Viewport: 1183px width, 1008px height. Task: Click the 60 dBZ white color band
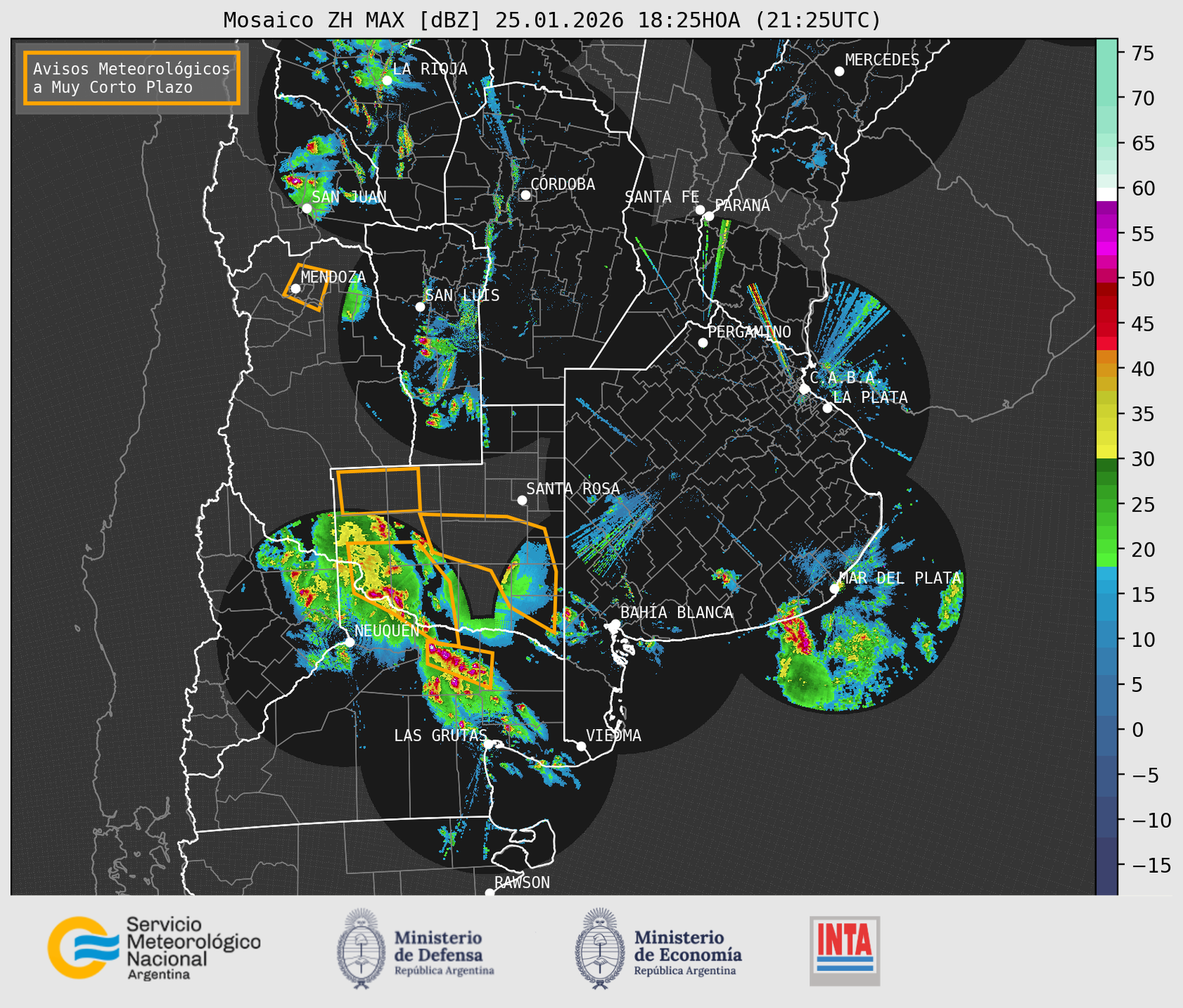point(1106,193)
